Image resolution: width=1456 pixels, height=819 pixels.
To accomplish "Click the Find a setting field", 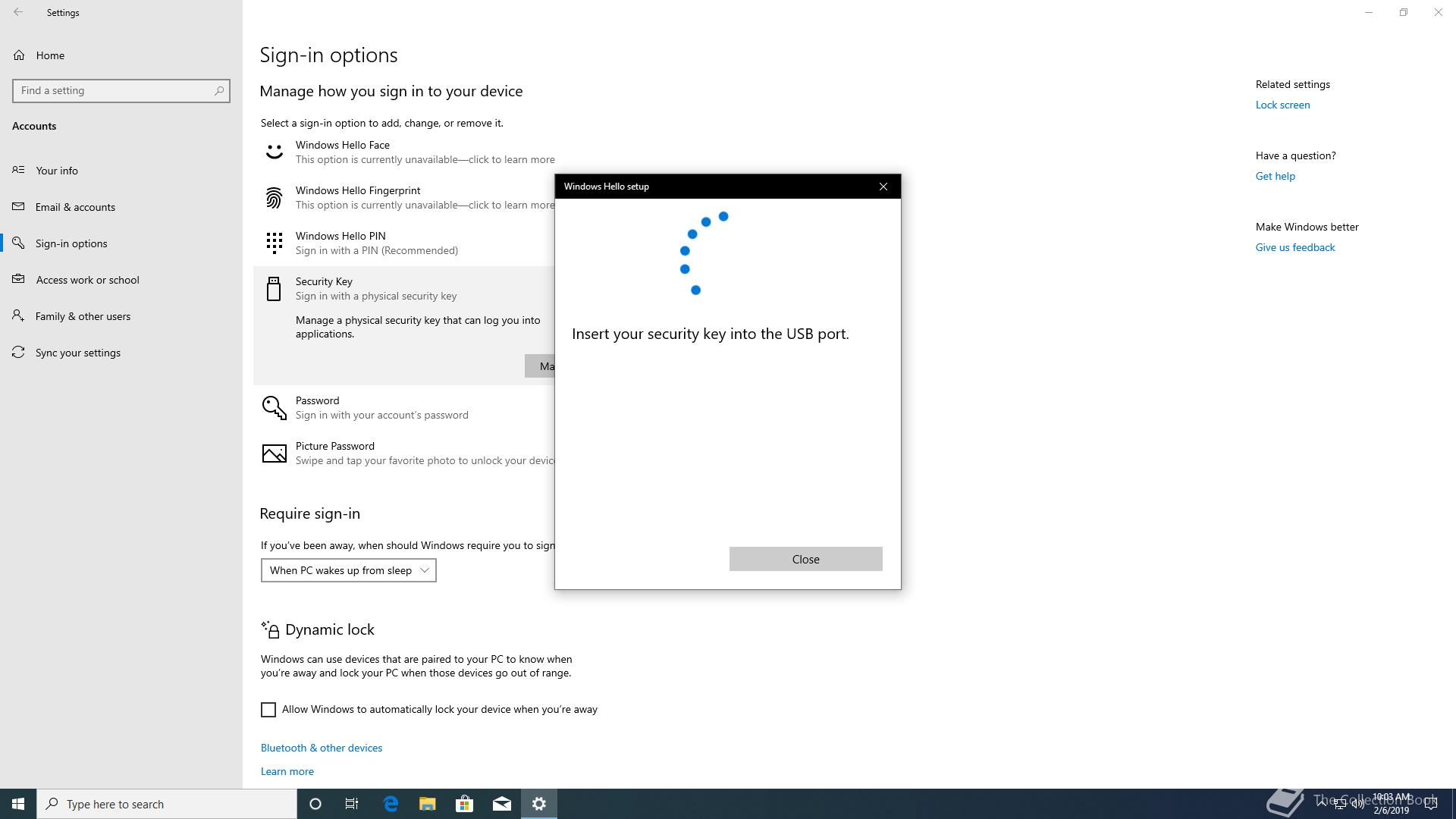I will pyautogui.click(x=121, y=90).
